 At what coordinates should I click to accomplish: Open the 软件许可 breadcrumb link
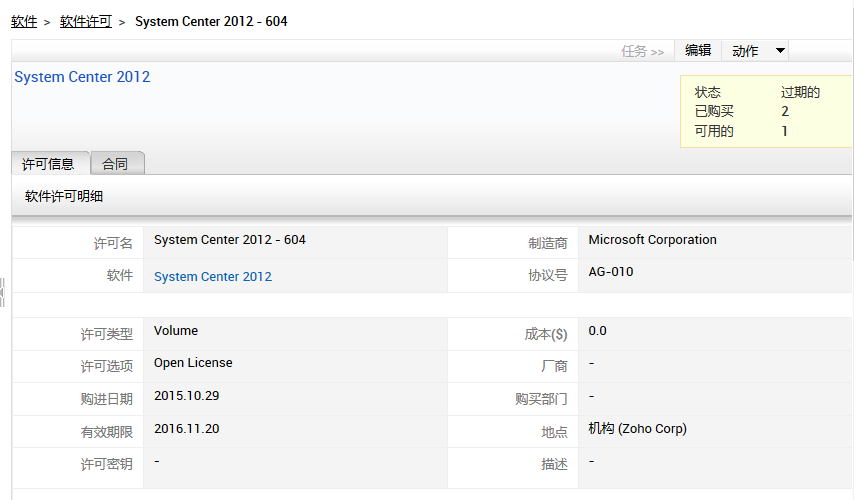click(x=86, y=21)
